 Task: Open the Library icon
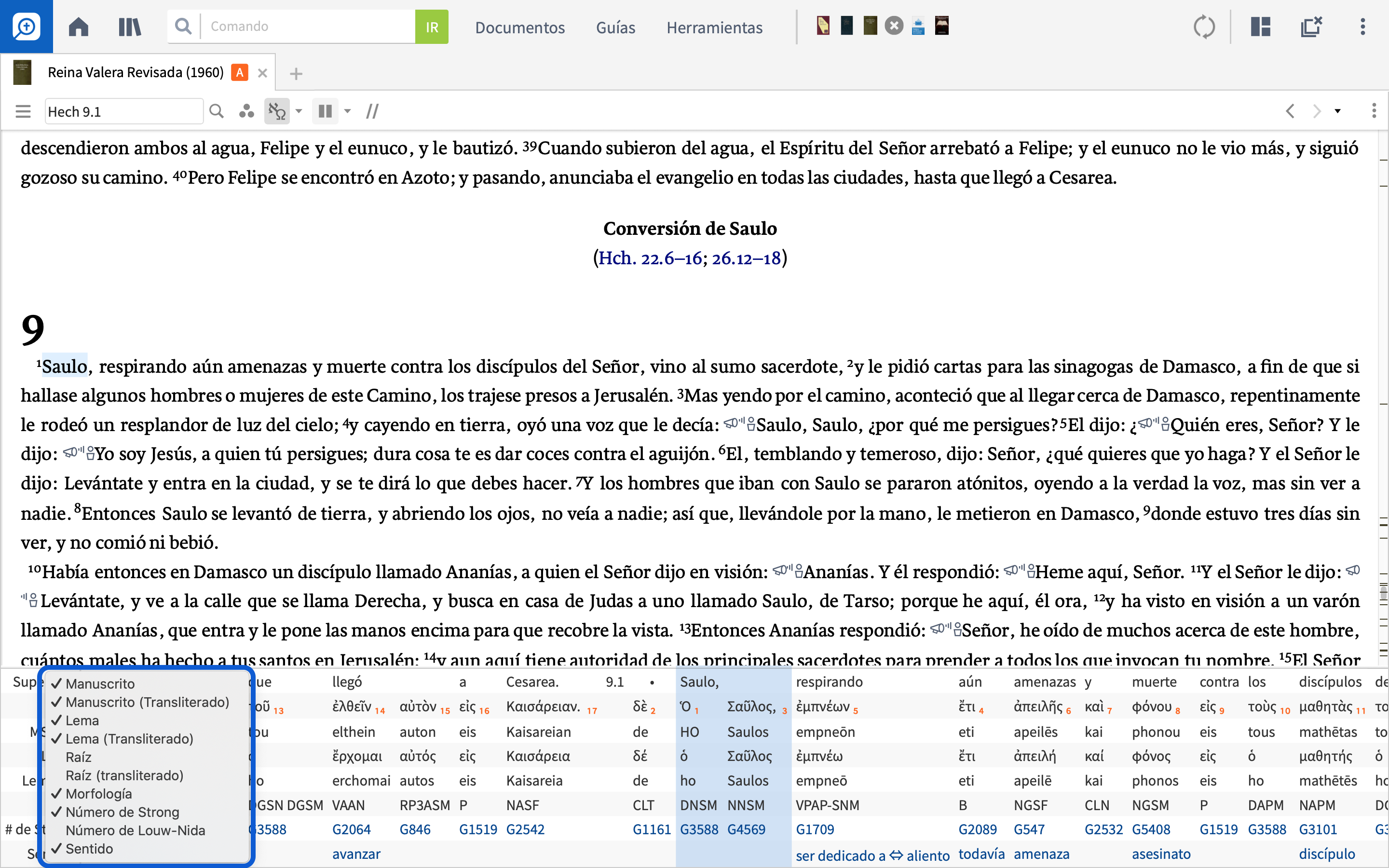(130, 27)
